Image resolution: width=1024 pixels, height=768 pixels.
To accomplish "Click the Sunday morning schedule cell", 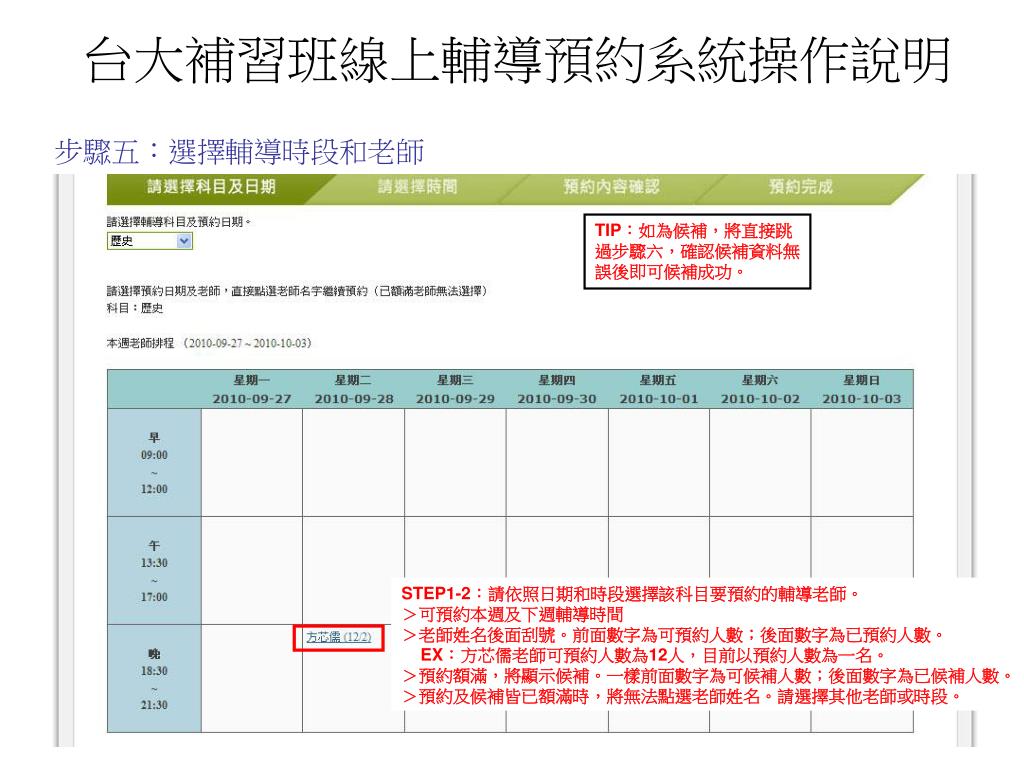I will [x=861, y=463].
